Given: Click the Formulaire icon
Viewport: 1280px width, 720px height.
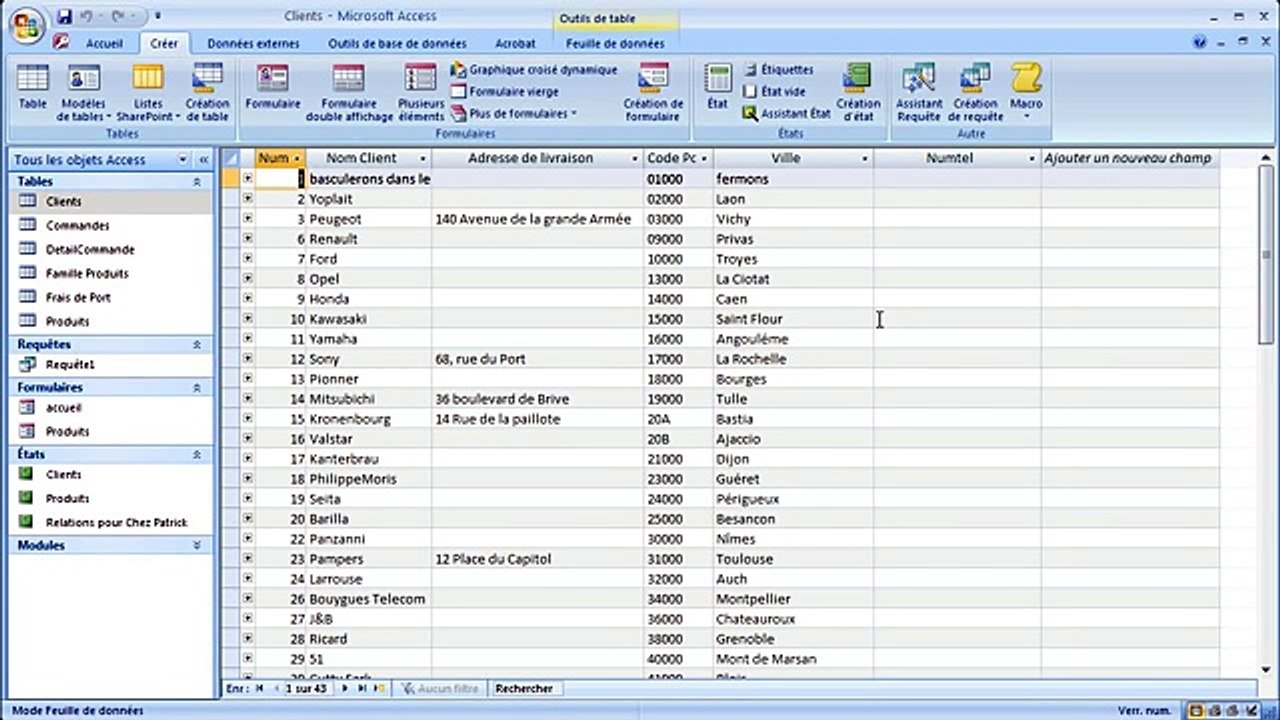Looking at the screenshot, I should click(273, 86).
